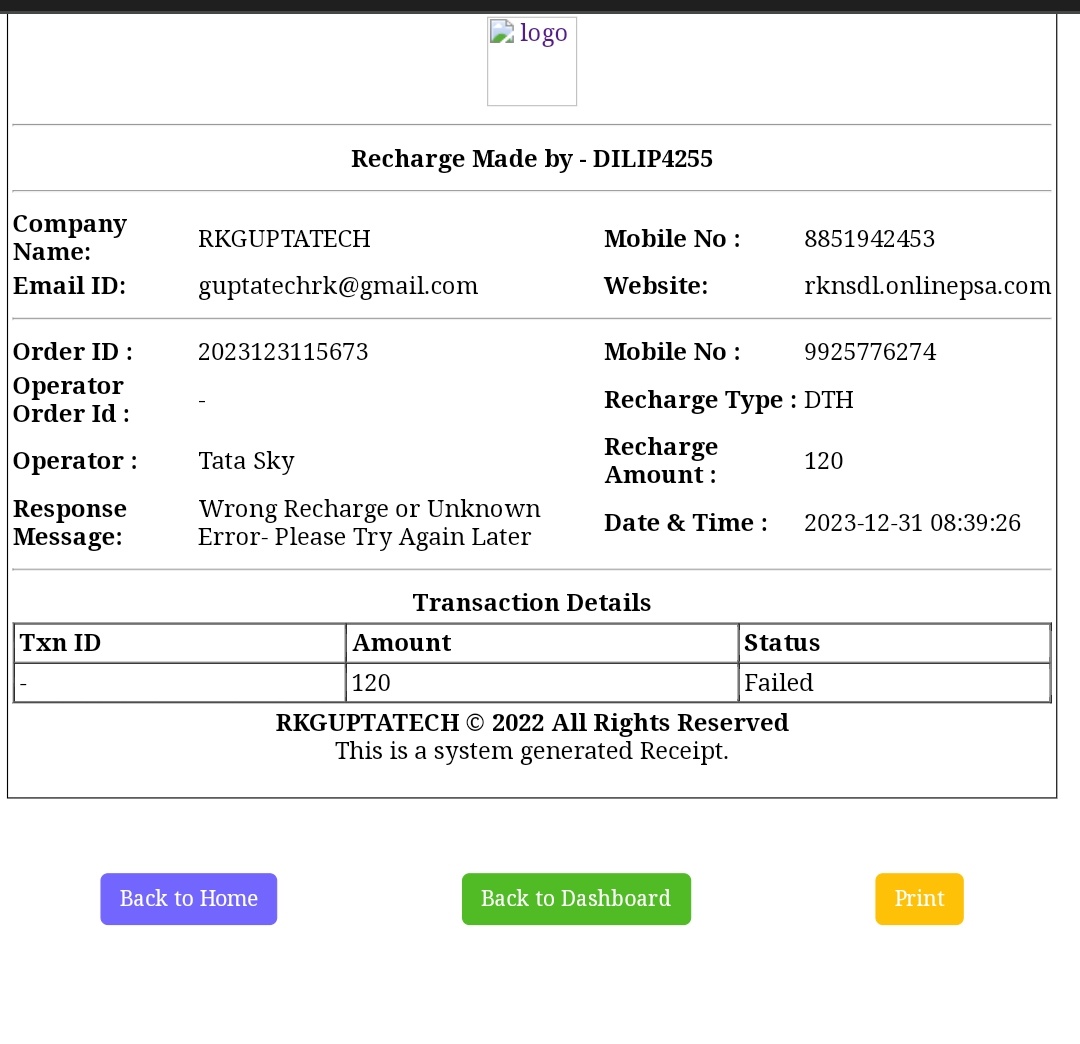This screenshot has width=1080, height=1044.
Task: Select the customer mobile number 9925776274
Action: [x=870, y=352]
